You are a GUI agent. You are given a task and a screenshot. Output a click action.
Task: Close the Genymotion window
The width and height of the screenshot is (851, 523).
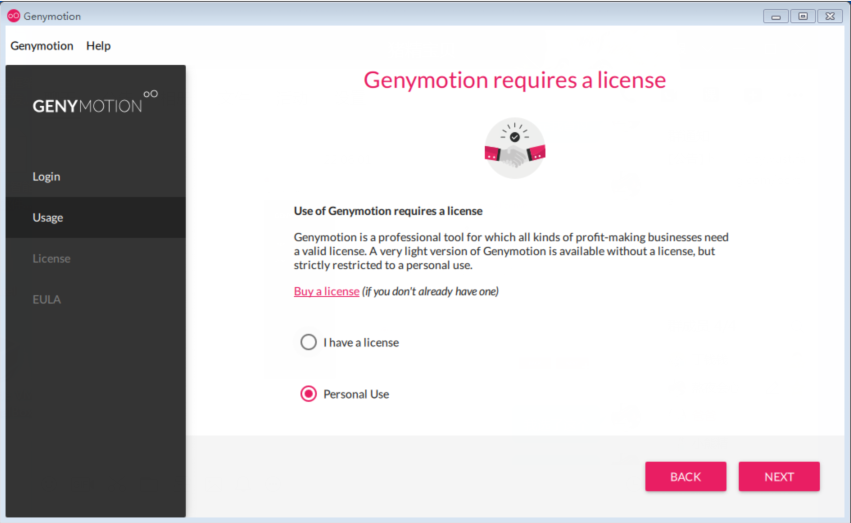830,16
